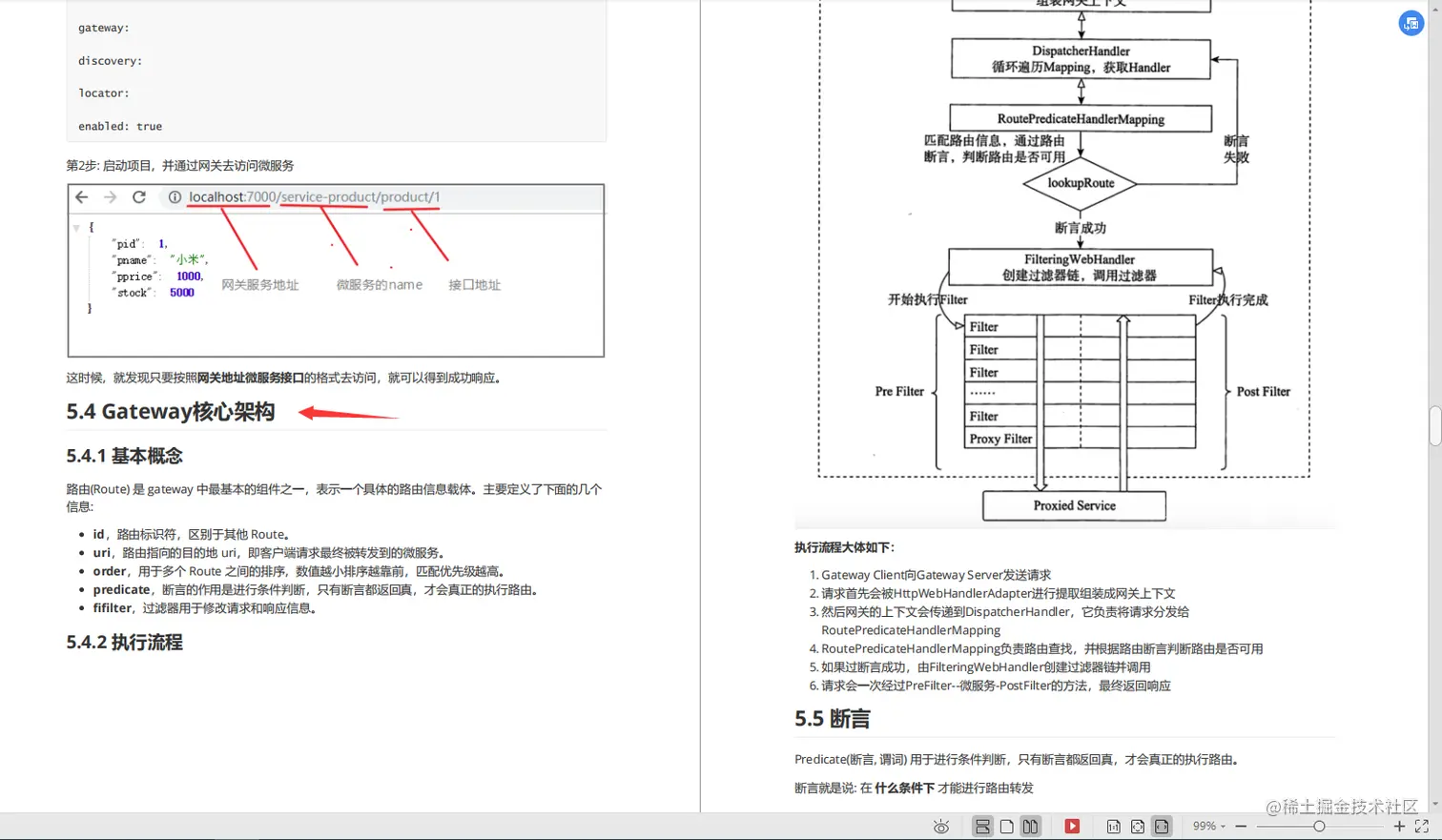Click label 接口地址 in embedded screenshot
Viewport: 1442px width, 840px height.
tap(474, 285)
